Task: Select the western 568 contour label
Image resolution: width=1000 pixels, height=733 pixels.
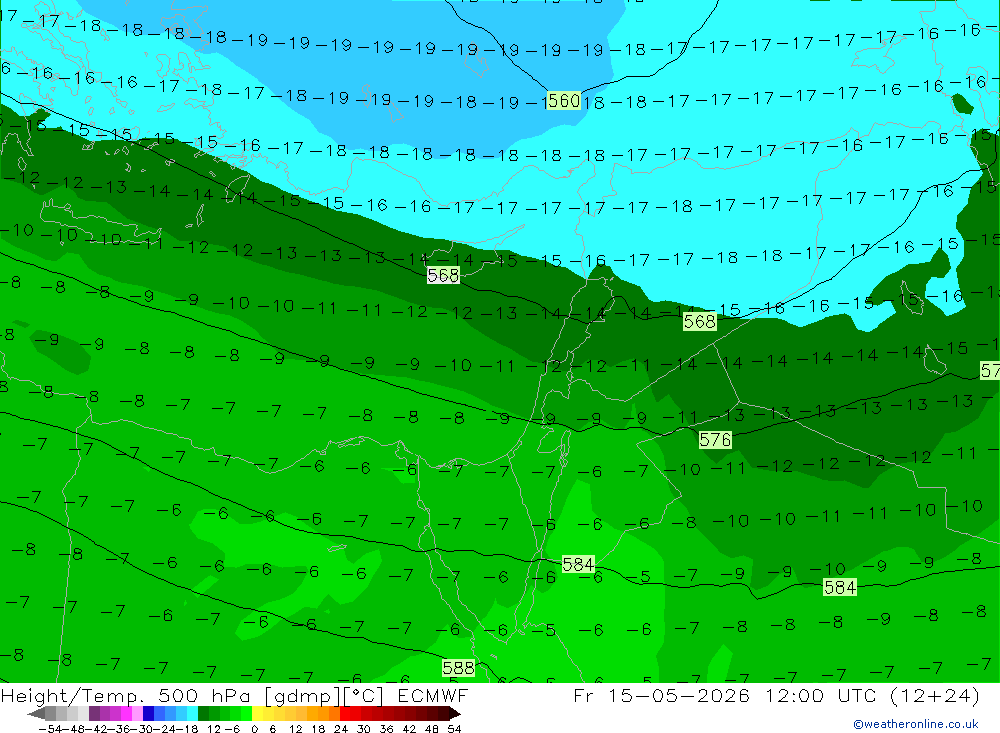Action: click(443, 276)
